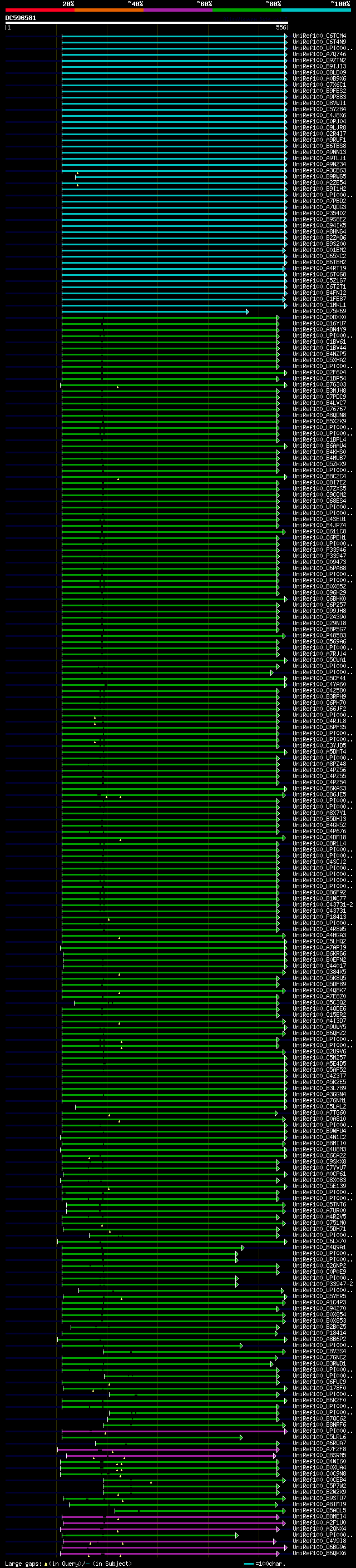Click the label UniRef100_C1FE87
Image resolution: width=356 pixels, height=1568 pixels.
point(319,299)
